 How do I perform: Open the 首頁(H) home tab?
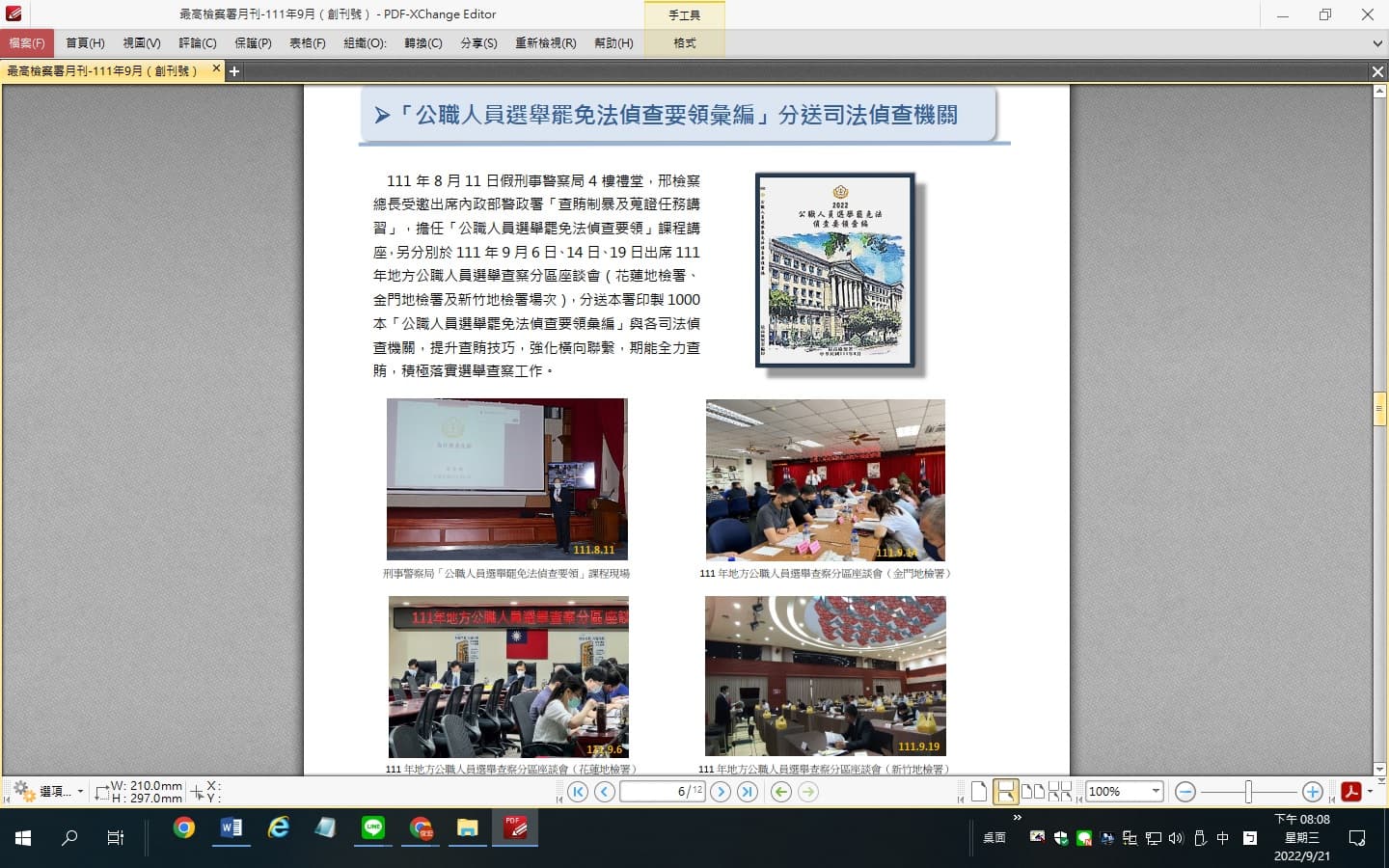click(85, 43)
